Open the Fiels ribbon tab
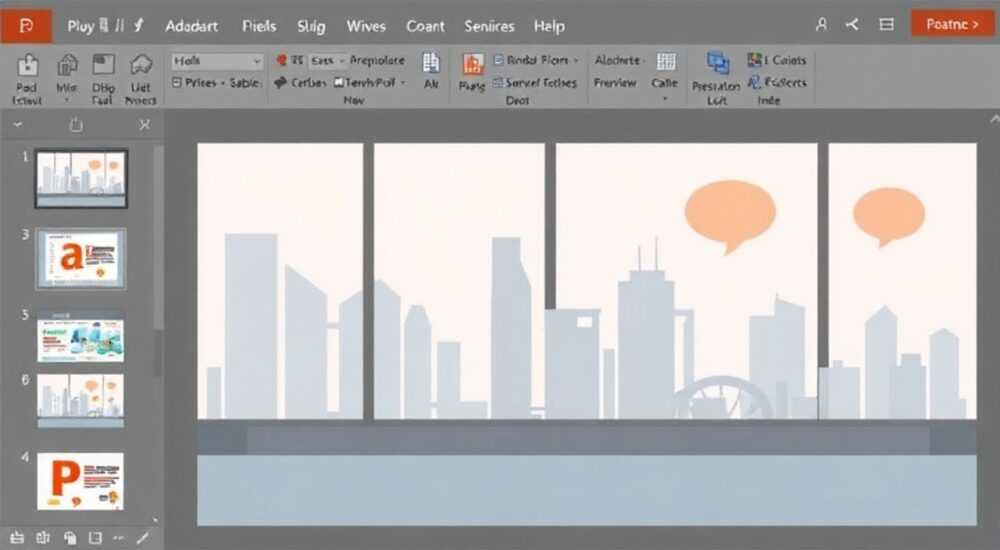 (259, 26)
